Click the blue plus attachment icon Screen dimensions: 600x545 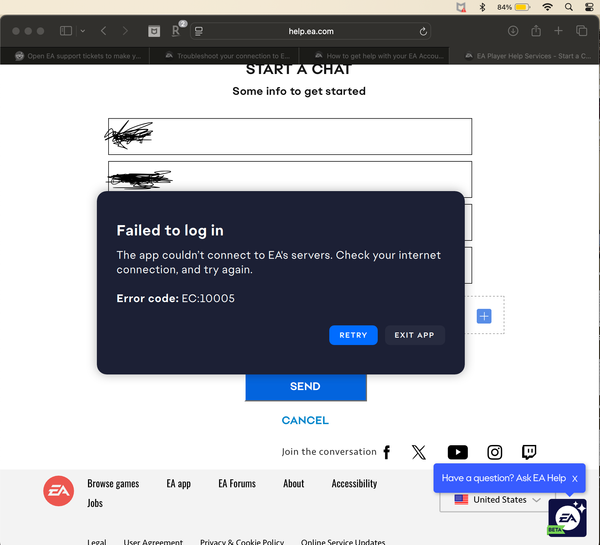click(484, 316)
